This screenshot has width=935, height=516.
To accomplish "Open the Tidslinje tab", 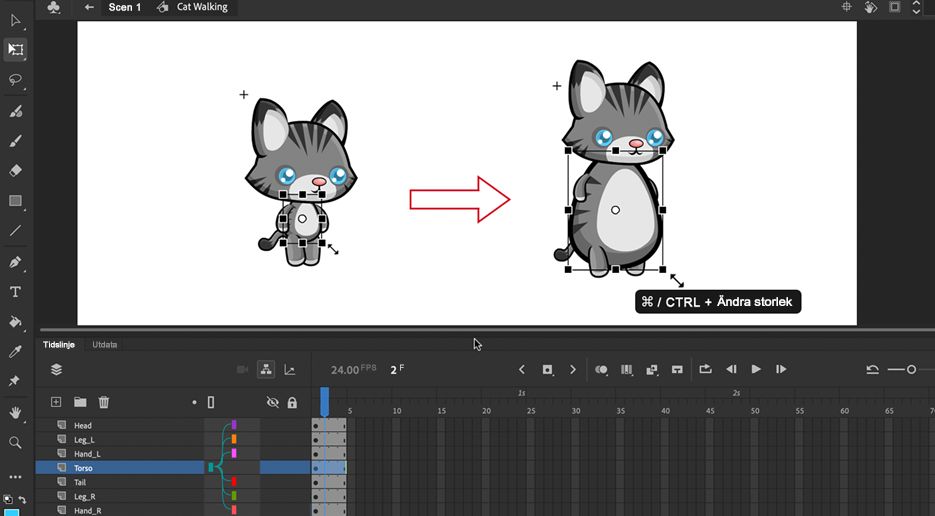I will click(58, 345).
